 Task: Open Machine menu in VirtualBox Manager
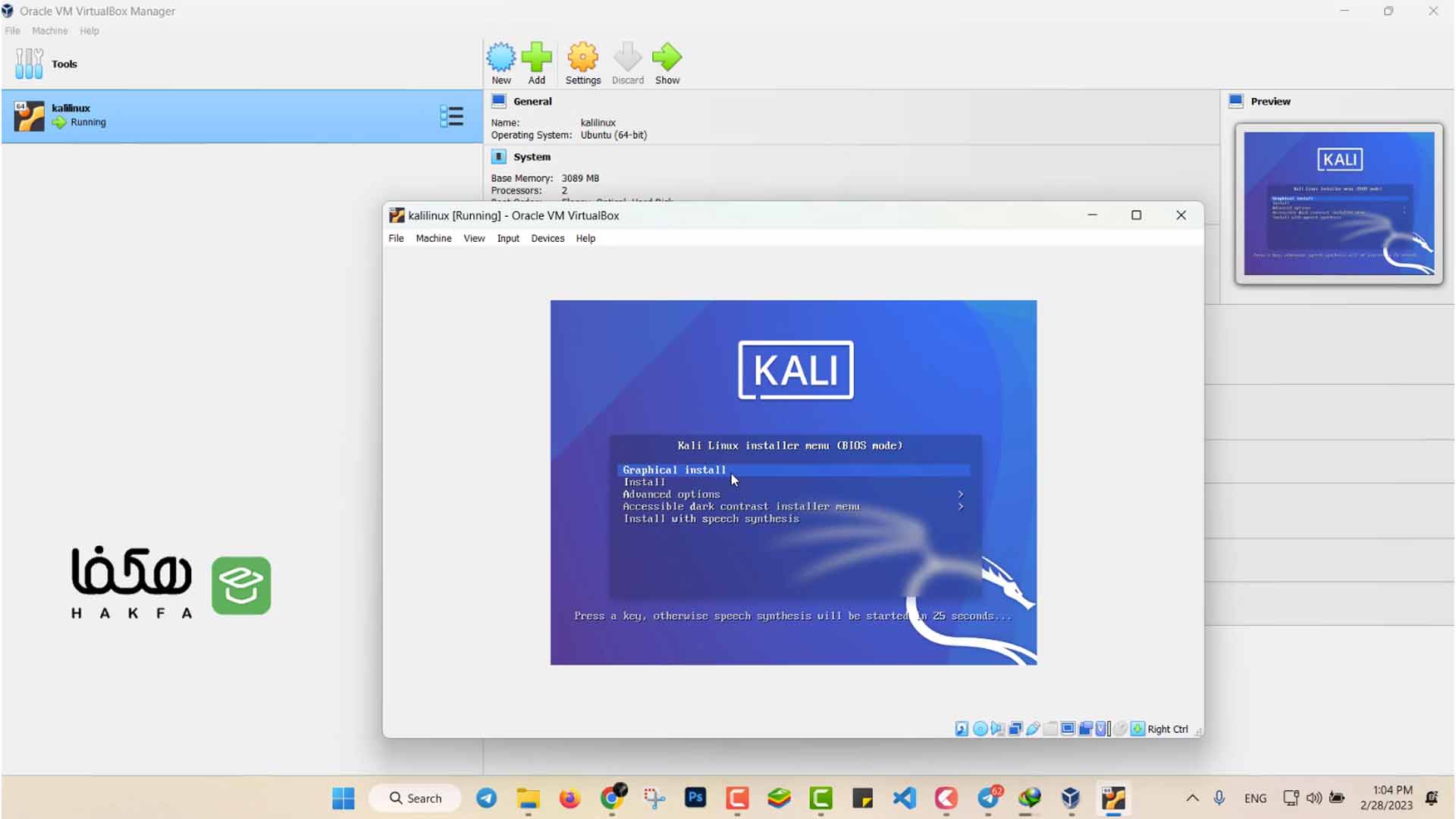tap(50, 31)
